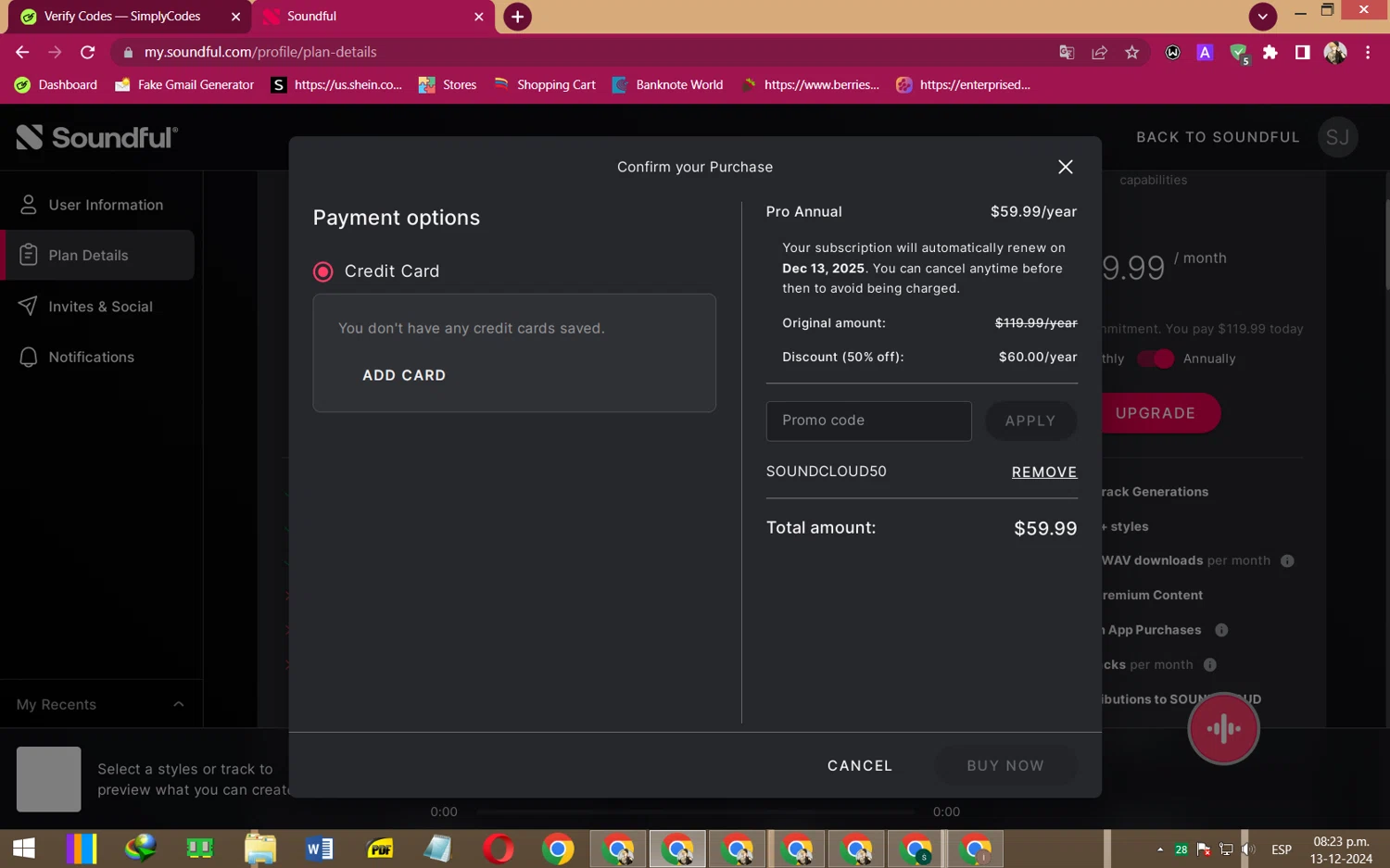This screenshot has width=1390, height=868.
Task: Reload the current page
Action: click(x=88, y=52)
